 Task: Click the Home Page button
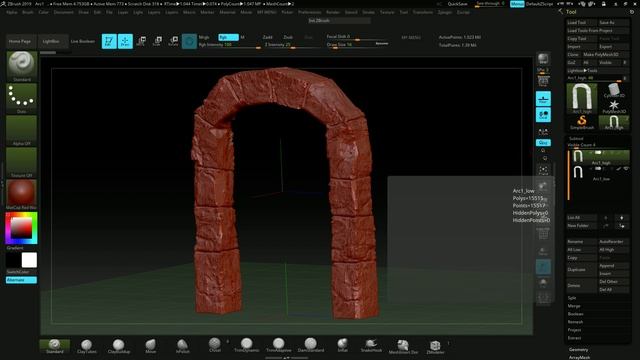[x=20, y=41]
